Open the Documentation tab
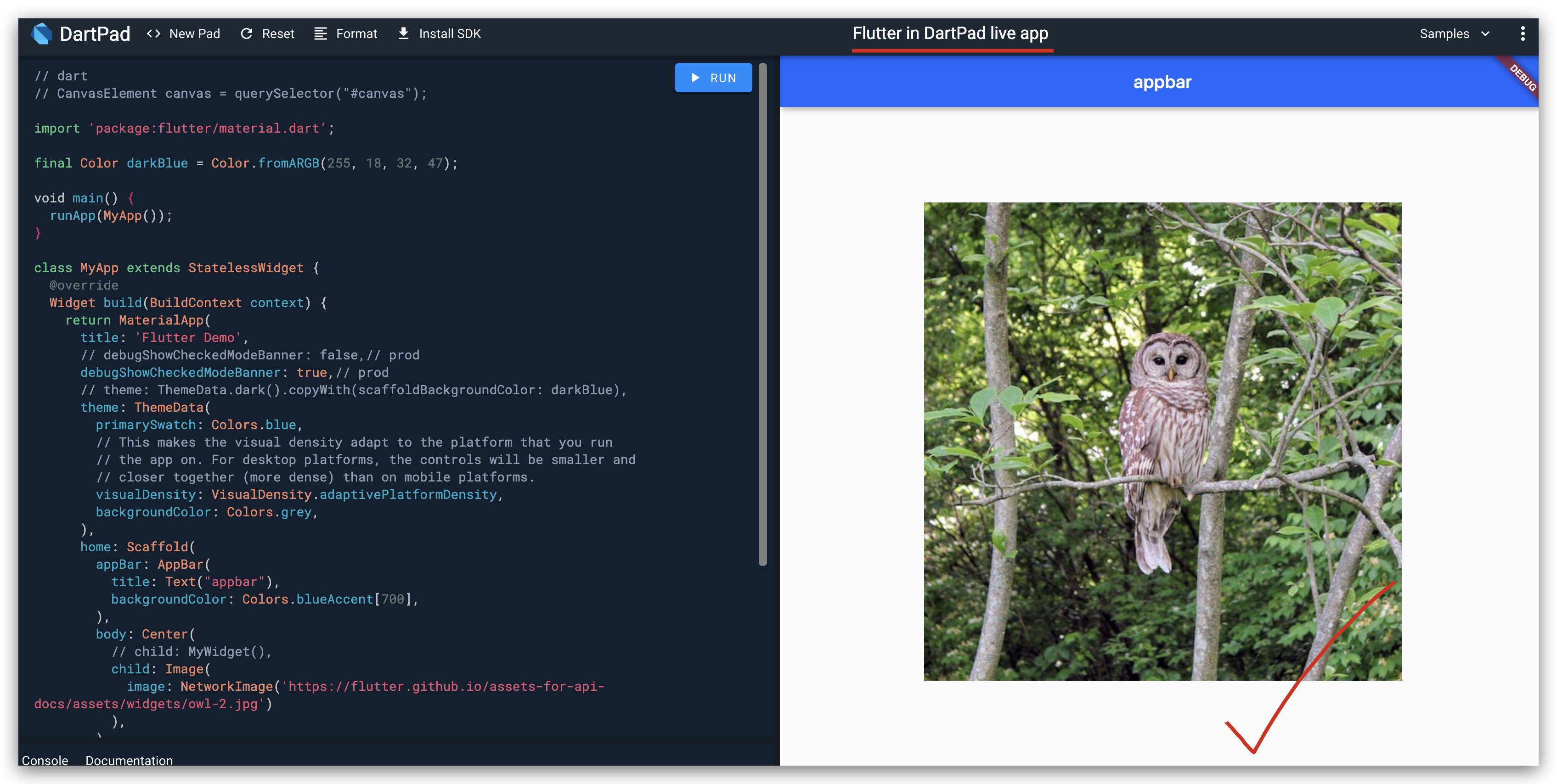The image size is (1557, 784). (129, 761)
